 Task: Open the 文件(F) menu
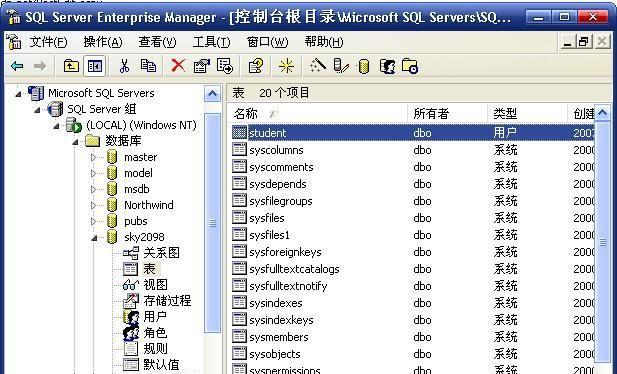point(48,41)
